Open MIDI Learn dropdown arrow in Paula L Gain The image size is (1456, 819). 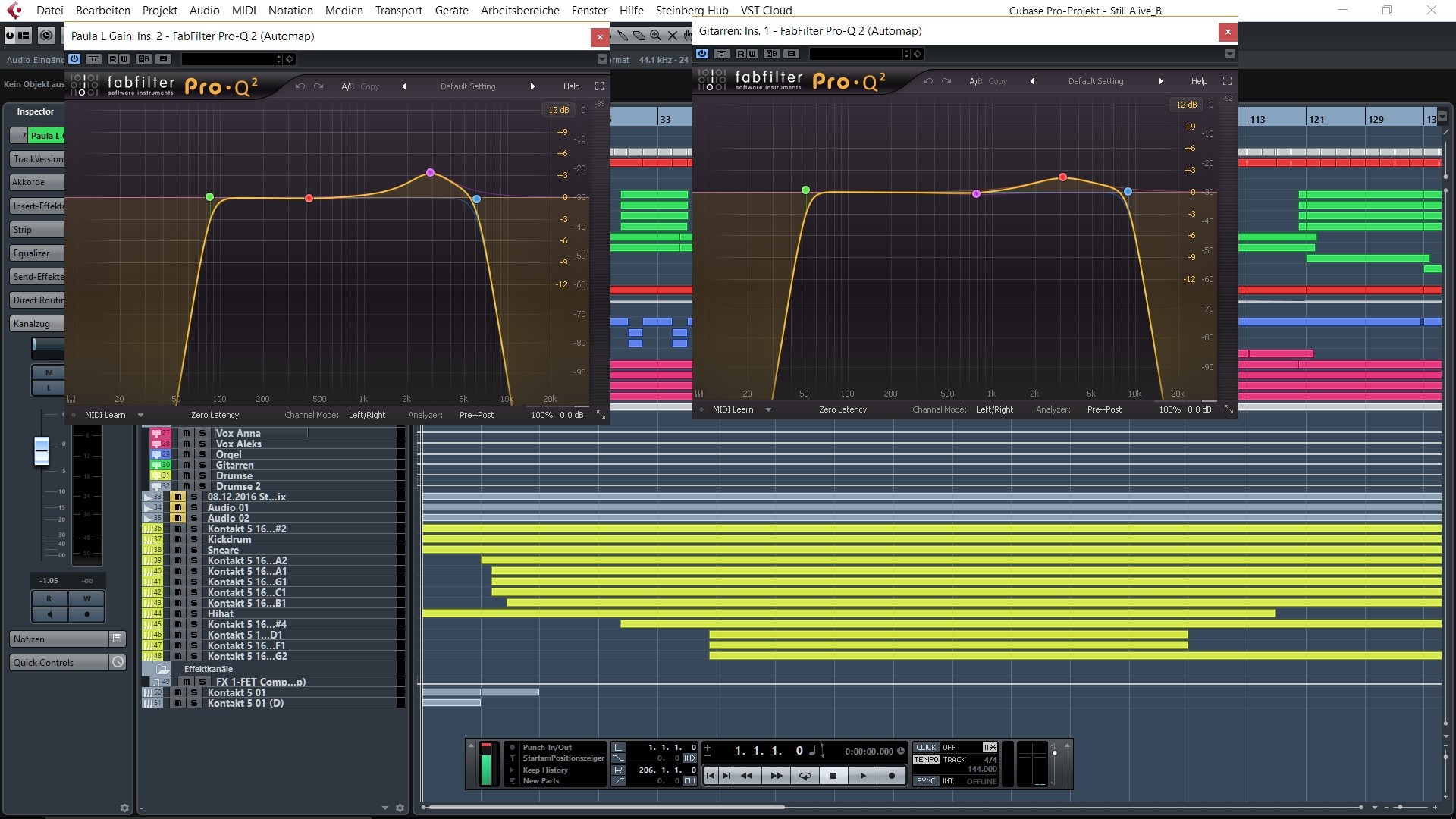pyautogui.click(x=140, y=415)
